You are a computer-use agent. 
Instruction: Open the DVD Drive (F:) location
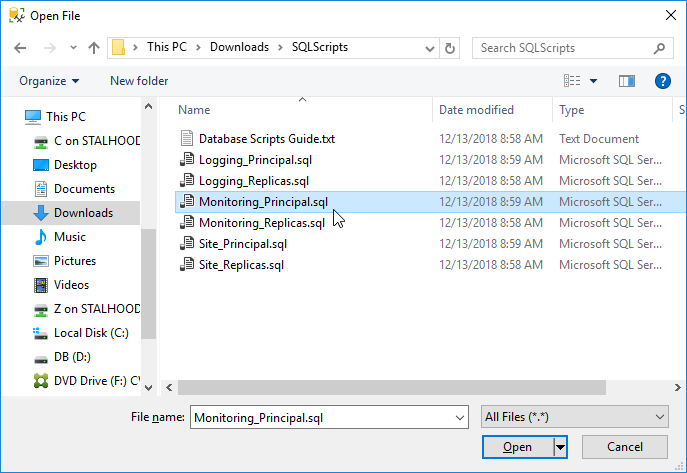coord(87,381)
